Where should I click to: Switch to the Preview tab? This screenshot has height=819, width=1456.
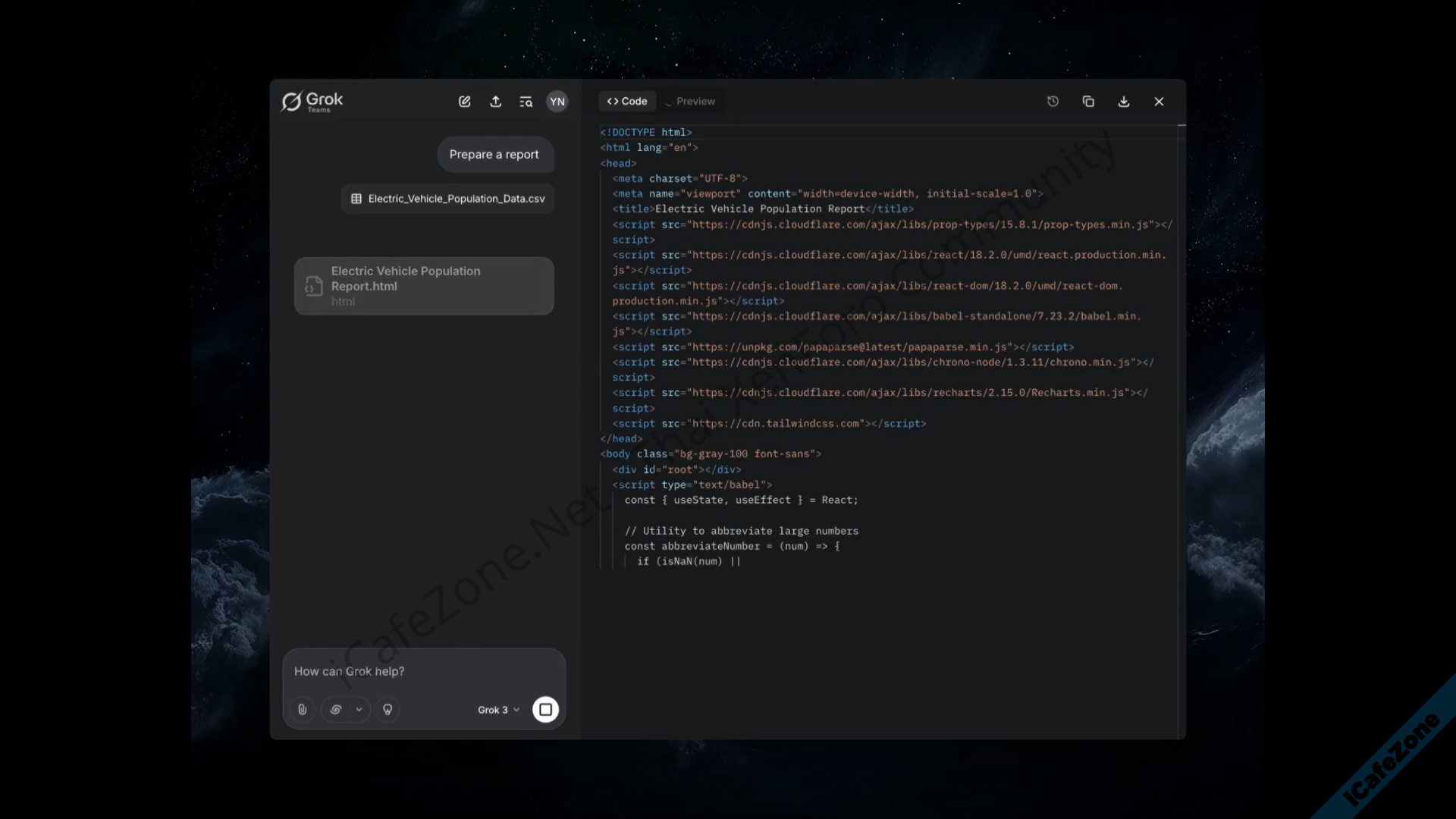pyautogui.click(x=691, y=102)
